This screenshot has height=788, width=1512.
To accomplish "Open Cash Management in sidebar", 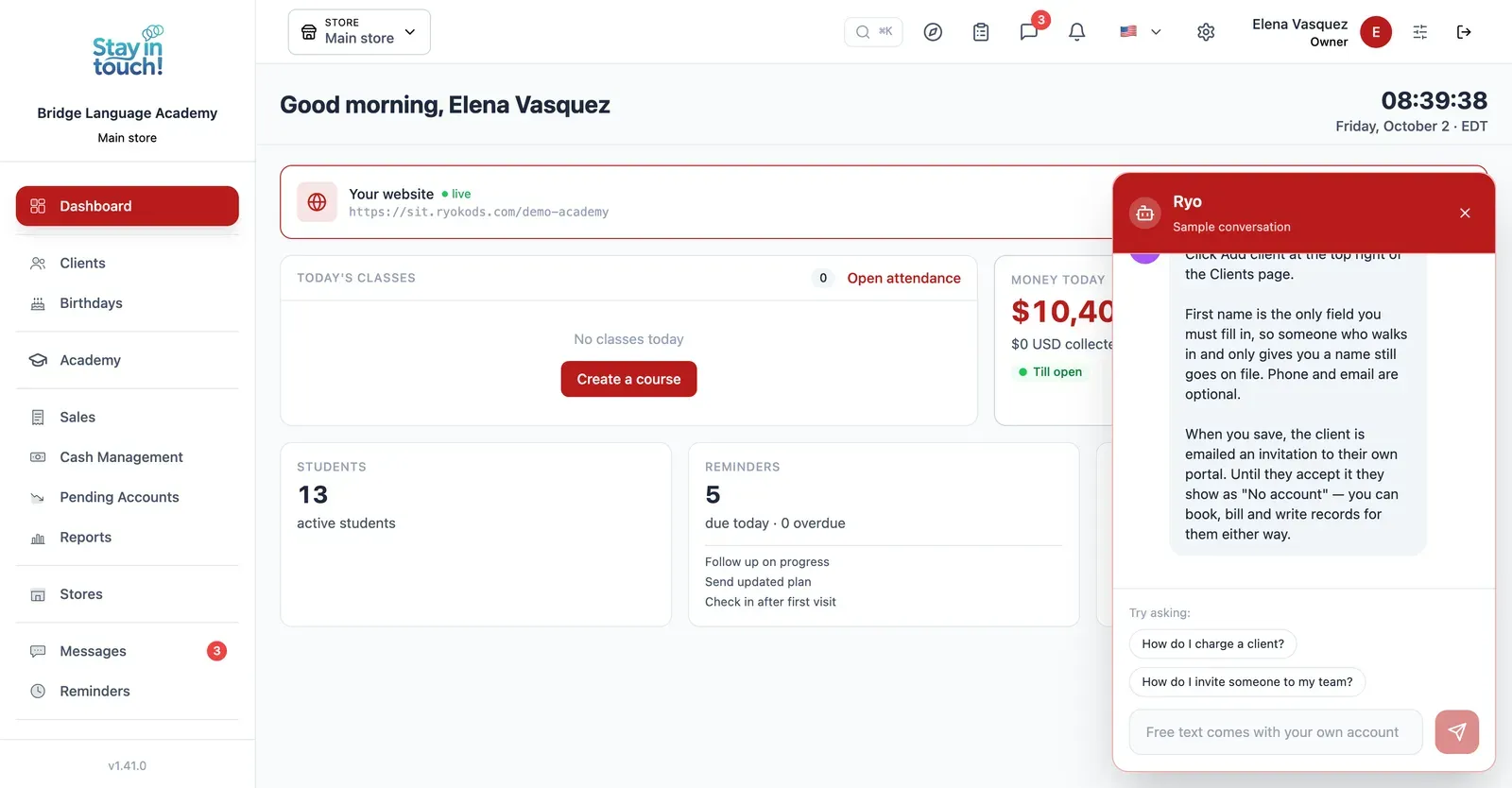I will click(x=128, y=457).
